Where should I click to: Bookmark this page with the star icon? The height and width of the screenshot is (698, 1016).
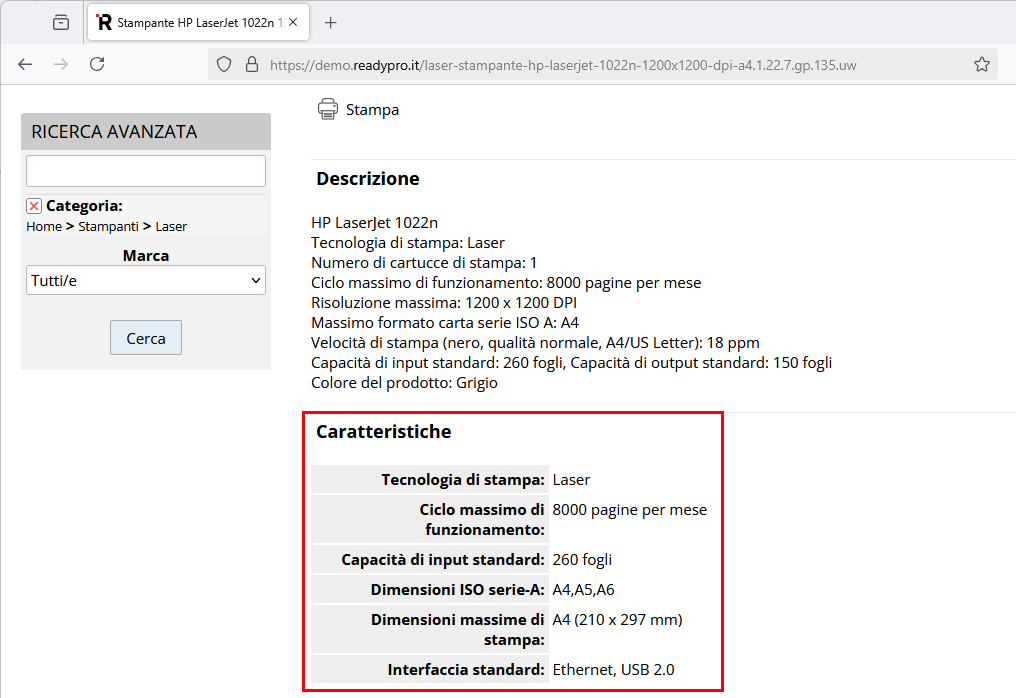coord(982,64)
